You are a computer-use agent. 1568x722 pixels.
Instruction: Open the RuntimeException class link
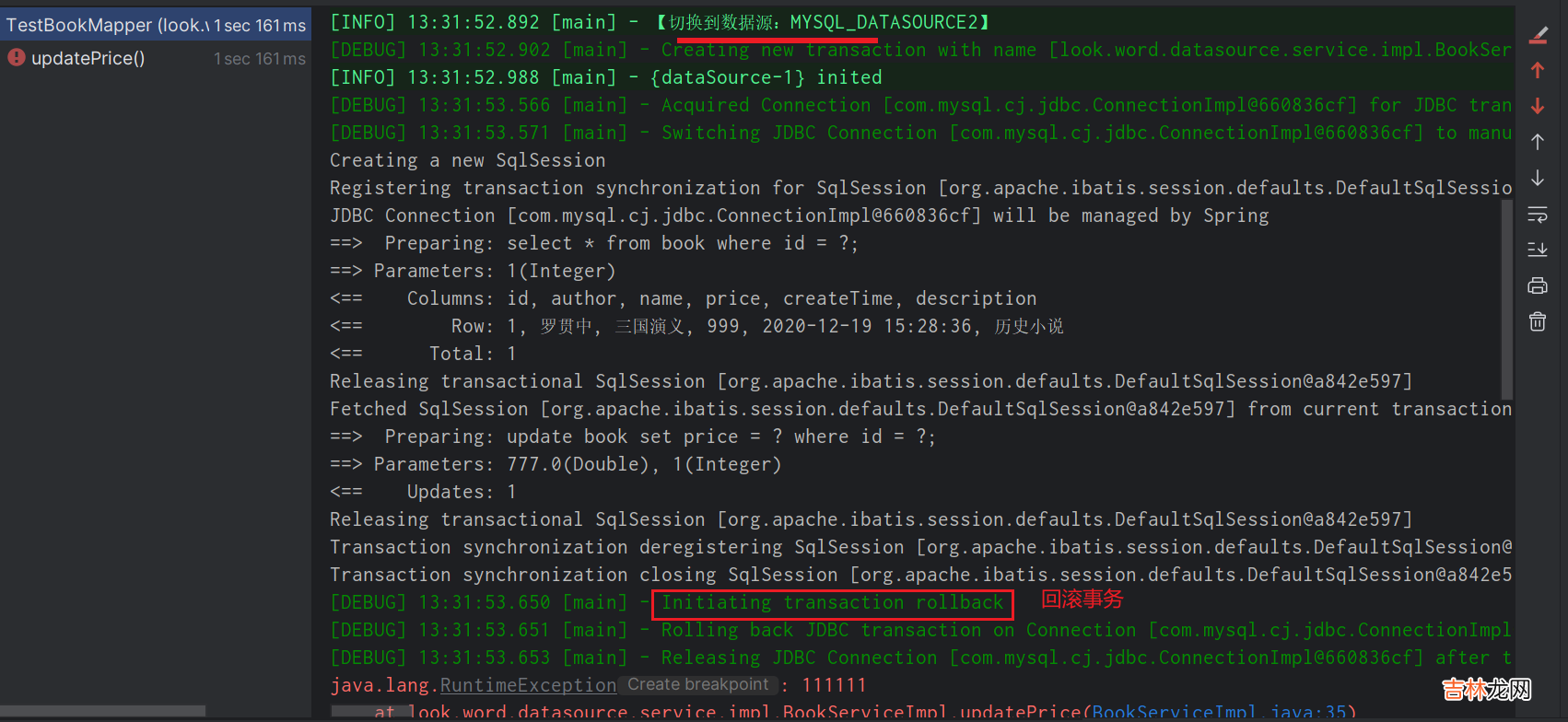pyautogui.click(x=528, y=685)
